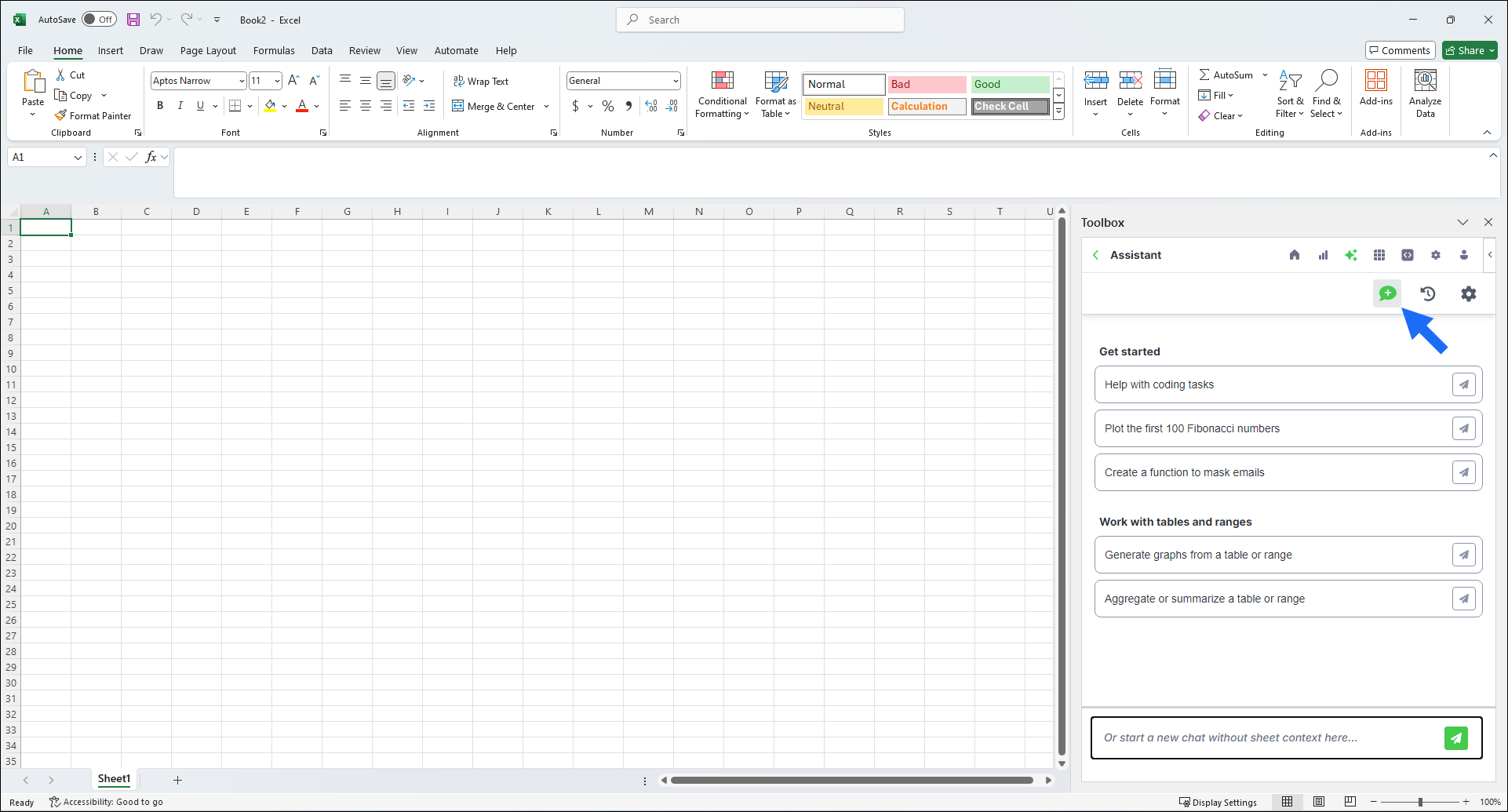
Task: Open Font name dropdown Aptos Narrow
Action: point(242,81)
